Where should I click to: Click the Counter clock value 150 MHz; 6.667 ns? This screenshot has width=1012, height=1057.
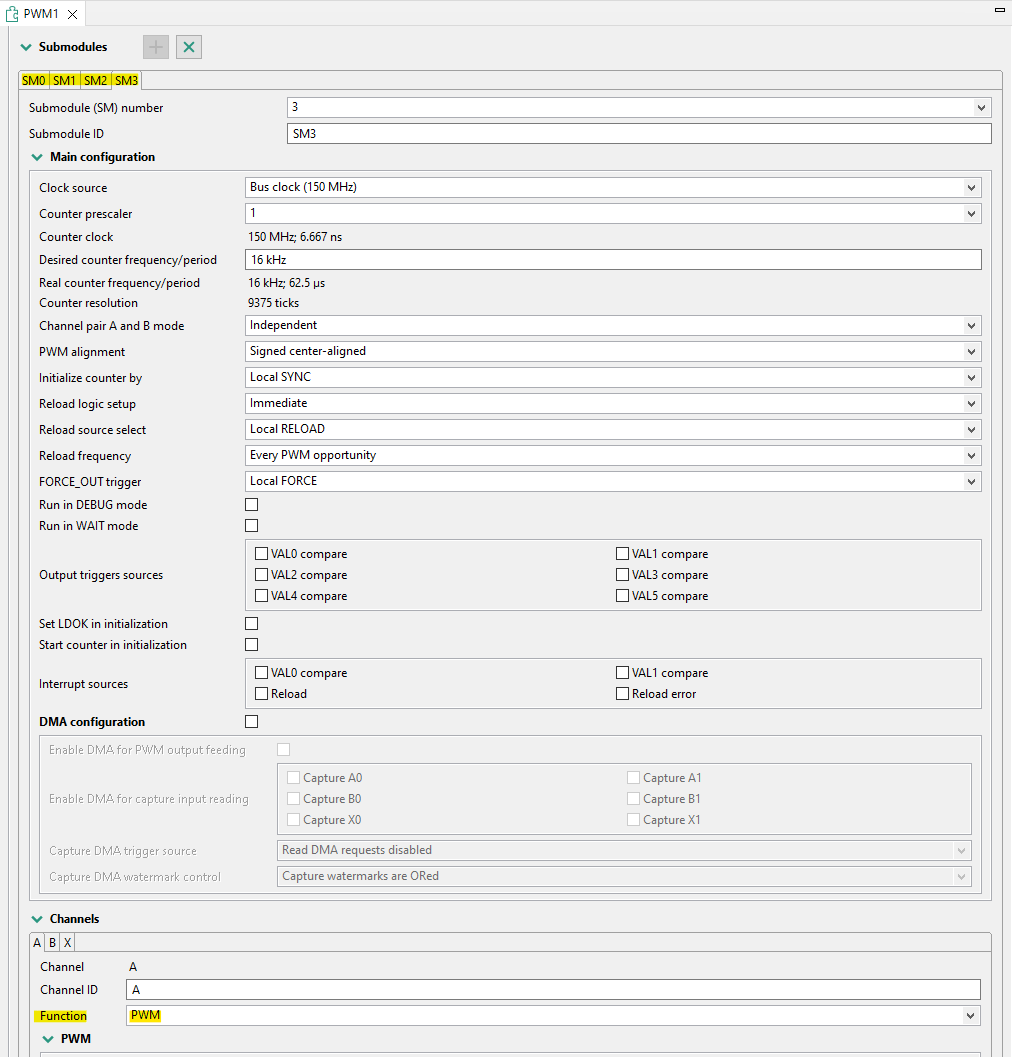click(295, 237)
